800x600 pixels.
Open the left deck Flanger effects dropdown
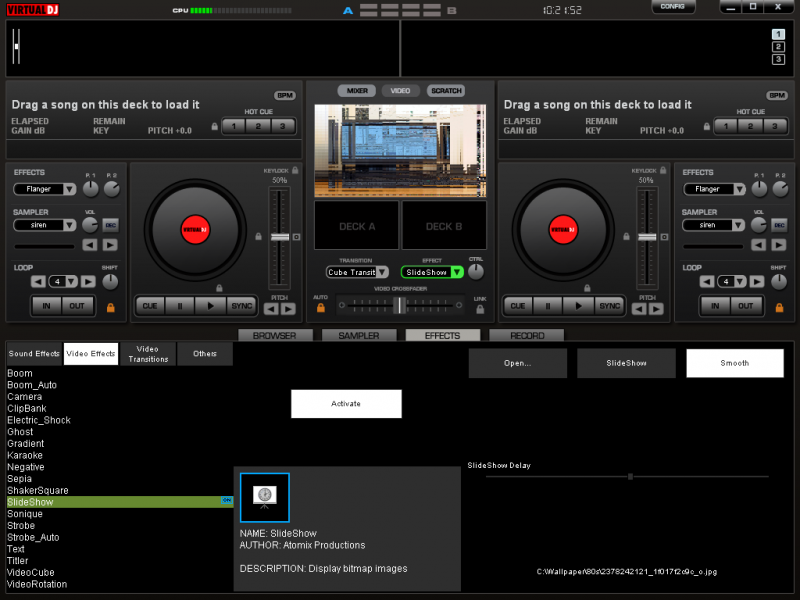[x=69, y=189]
